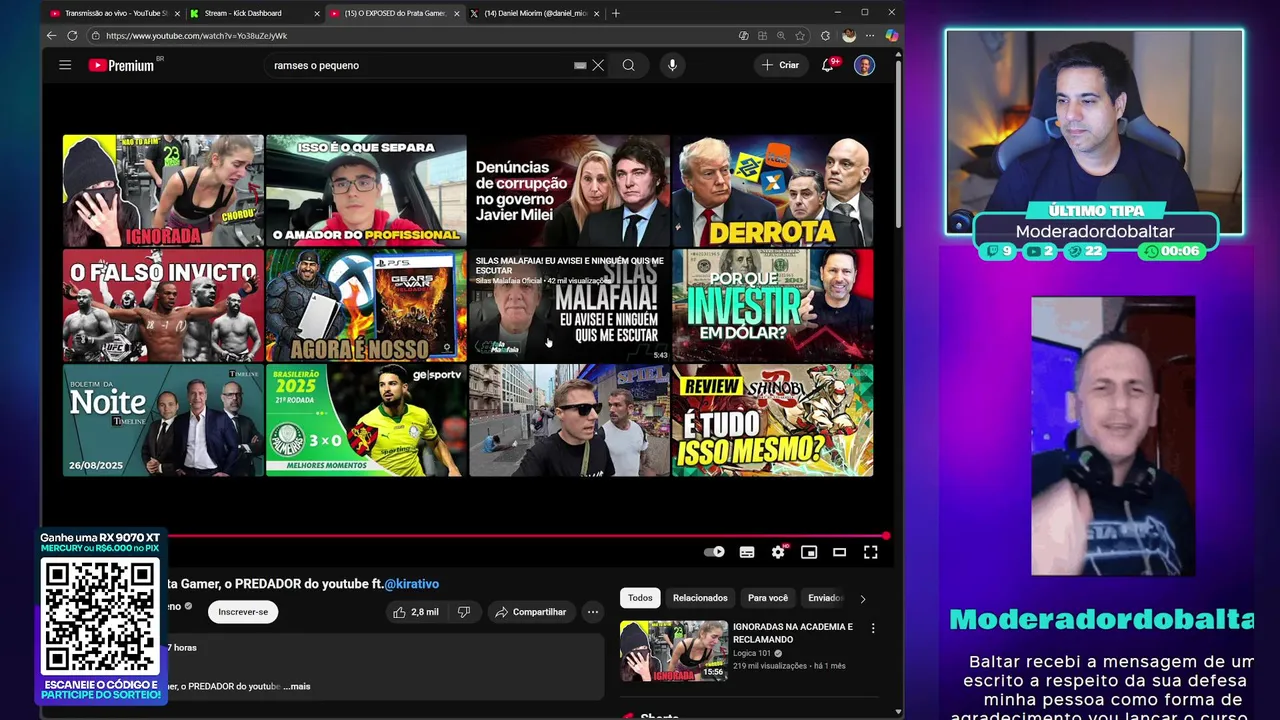The width and height of the screenshot is (1280, 720).
Task: Open options for IGNORADAS NA ACADEMIA video
Action: pos(873,629)
